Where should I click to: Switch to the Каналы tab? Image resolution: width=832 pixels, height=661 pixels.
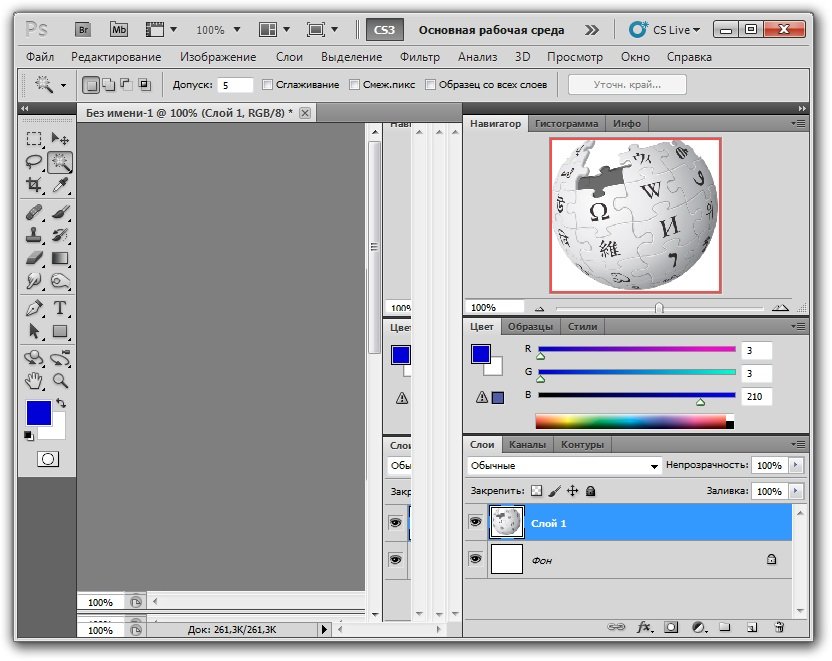click(527, 444)
